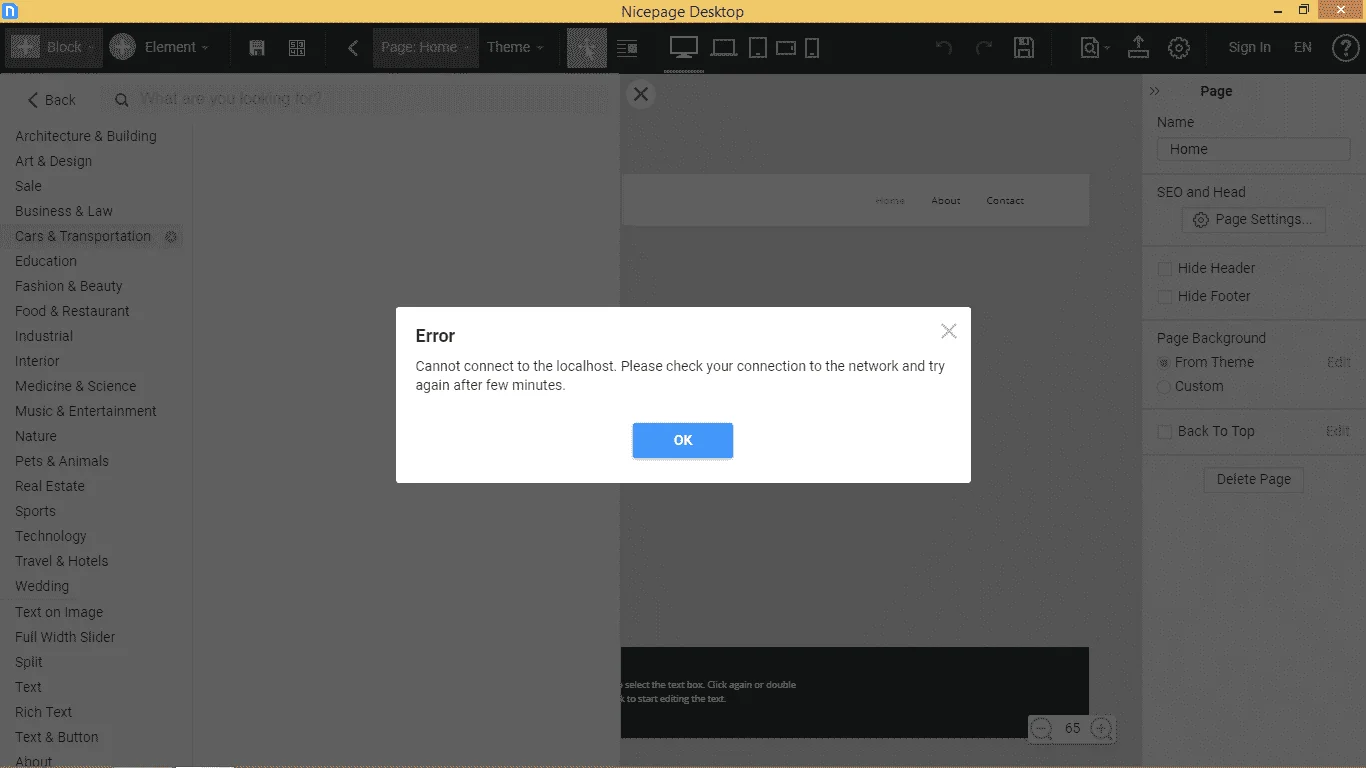Click the Delete Page button

pos(1254,479)
